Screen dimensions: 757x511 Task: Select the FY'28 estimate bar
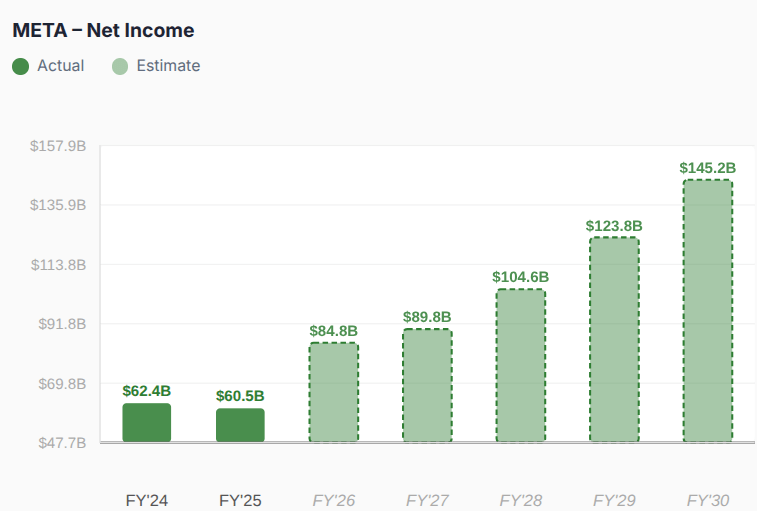[x=521, y=366]
